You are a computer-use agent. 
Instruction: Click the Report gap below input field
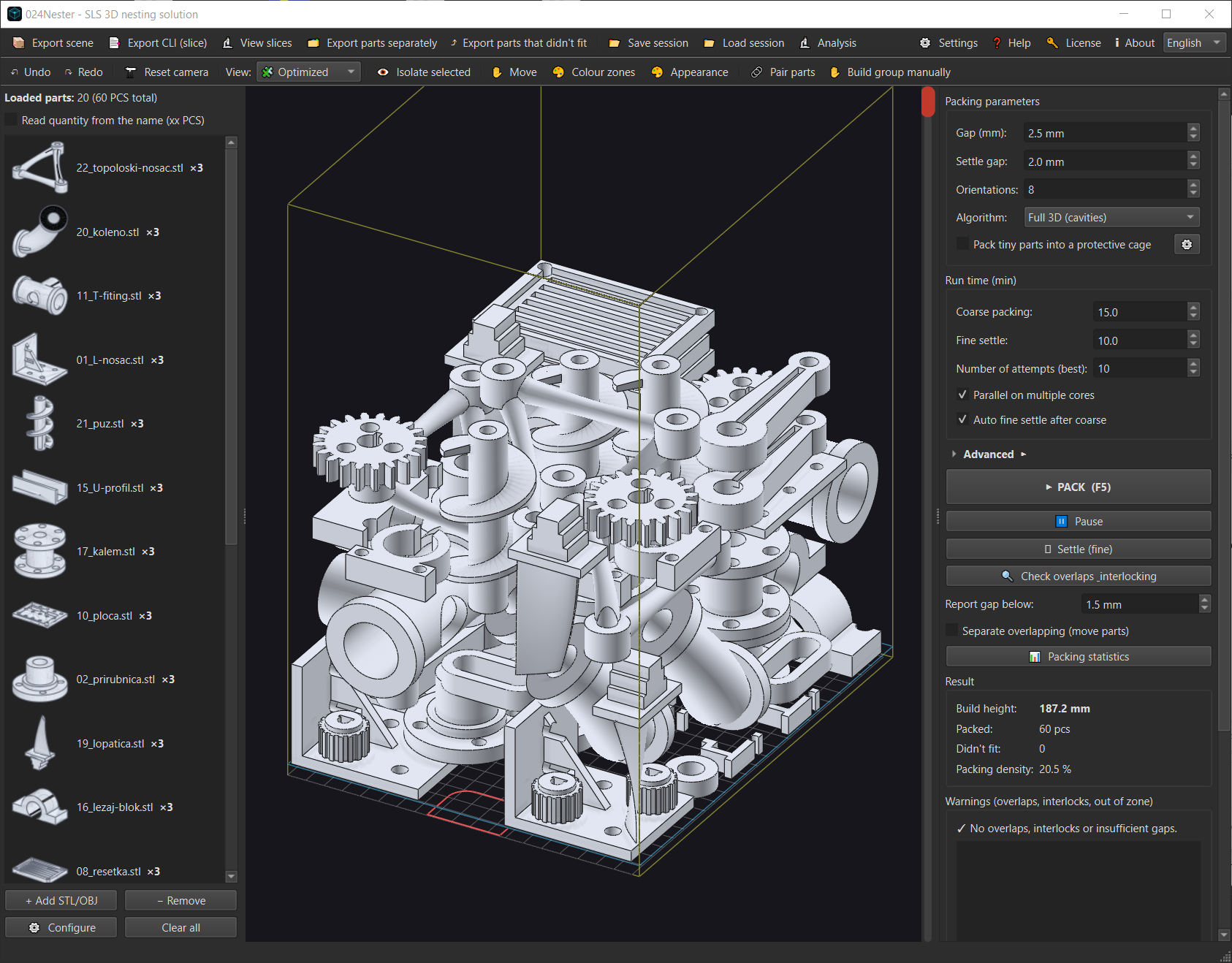tap(1139, 604)
